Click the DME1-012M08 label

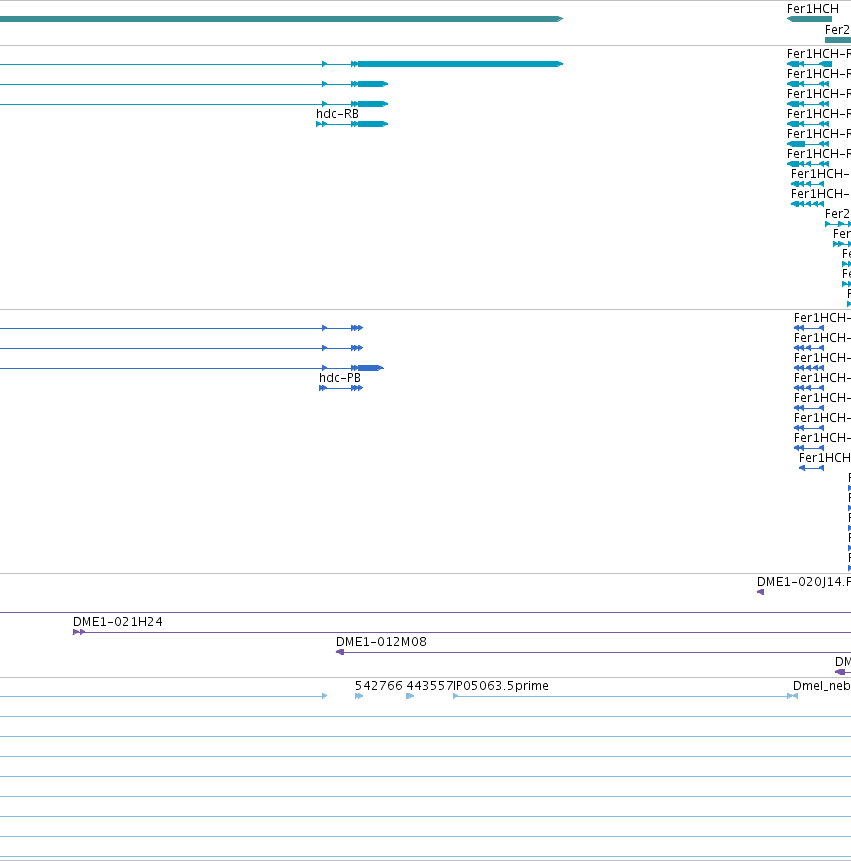point(381,641)
